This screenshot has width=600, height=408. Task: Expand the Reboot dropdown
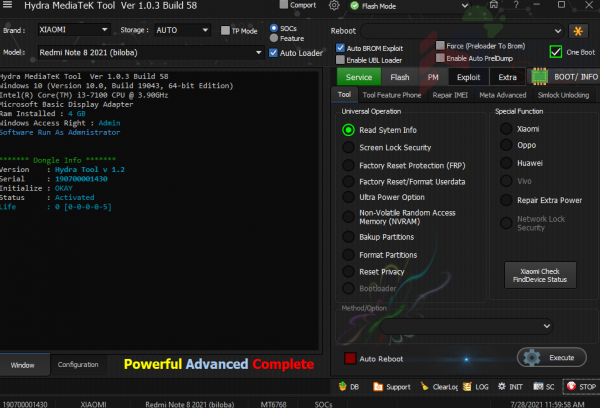coord(462,31)
